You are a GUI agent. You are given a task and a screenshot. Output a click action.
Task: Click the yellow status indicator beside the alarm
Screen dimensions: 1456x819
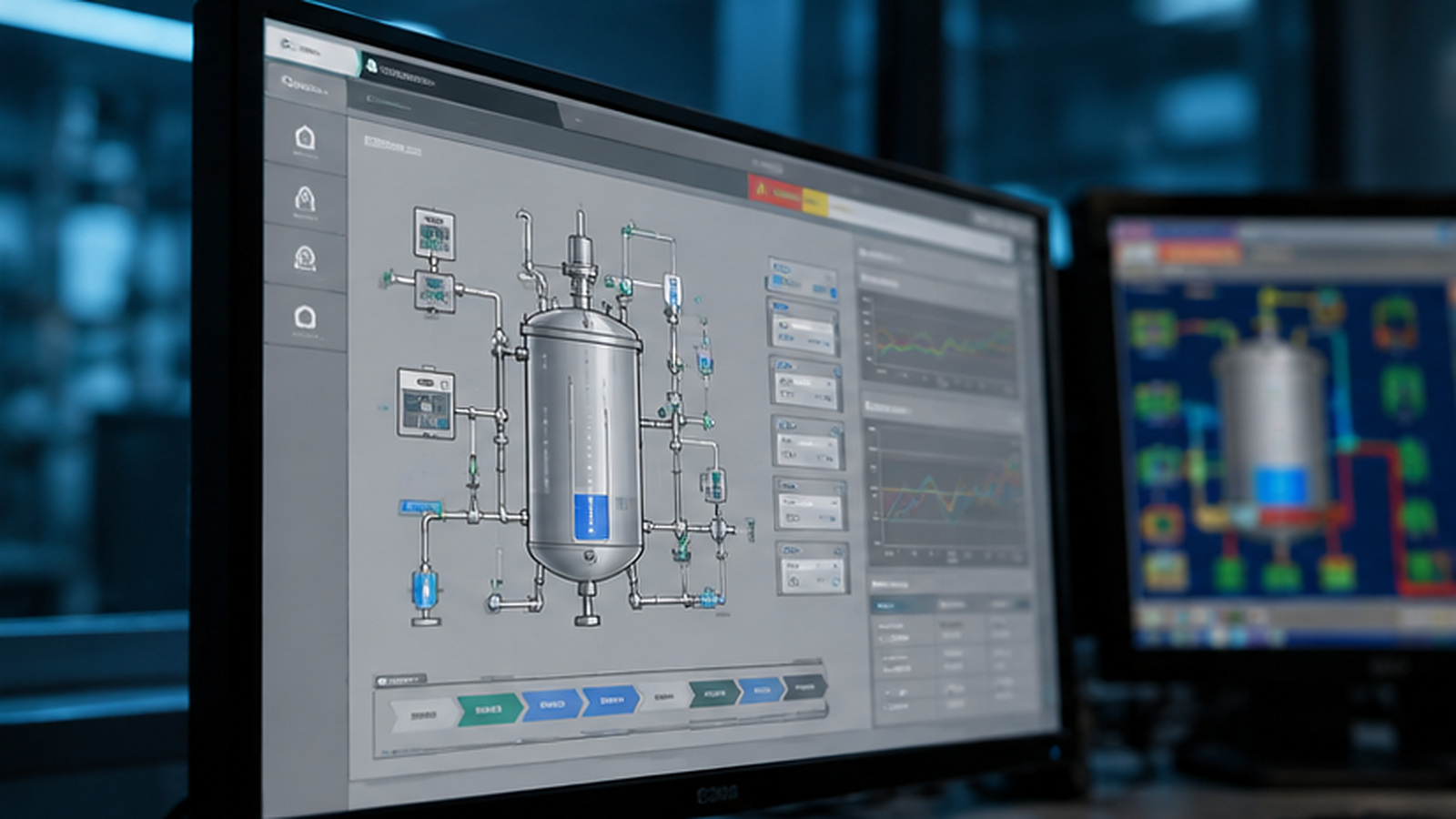814,201
